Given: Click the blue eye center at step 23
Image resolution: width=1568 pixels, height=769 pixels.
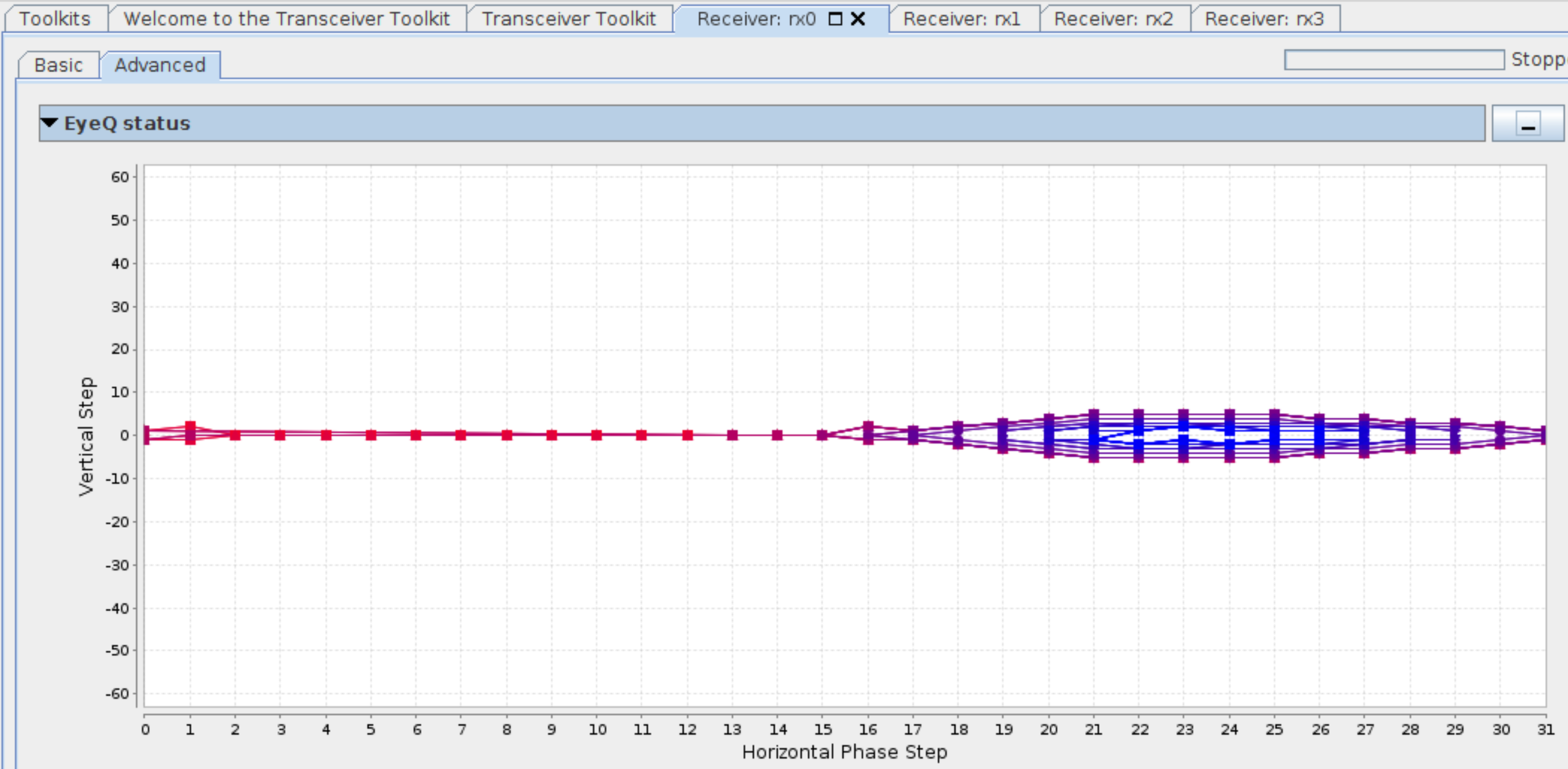Looking at the screenshot, I should [1183, 435].
